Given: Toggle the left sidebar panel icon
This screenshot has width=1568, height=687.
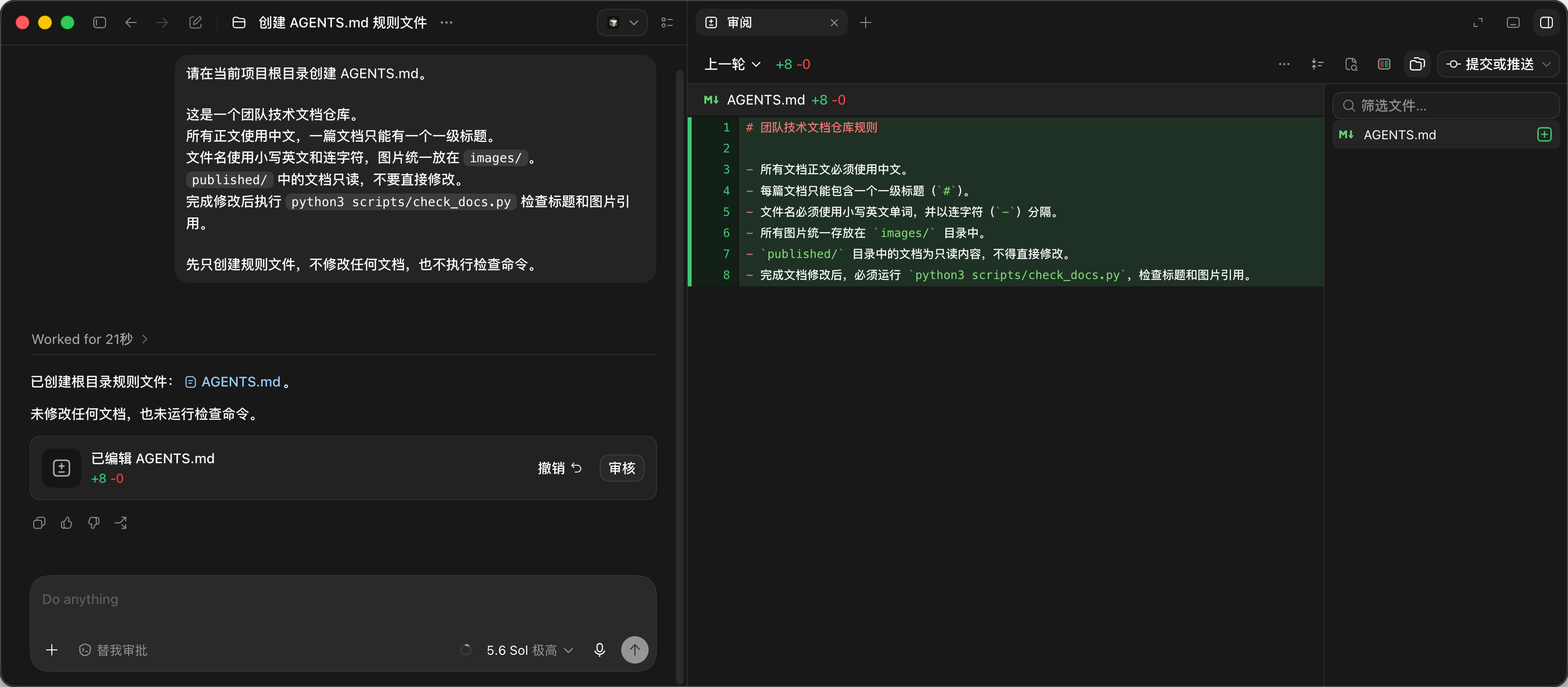Looking at the screenshot, I should point(100,22).
